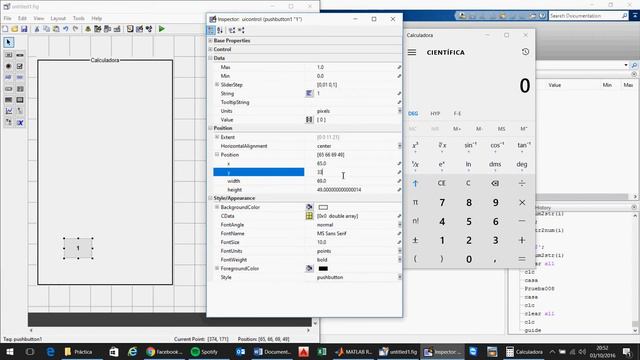The height and width of the screenshot is (360, 640).
Task: Select the Push Button component tool
Action: (x=9, y=55)
